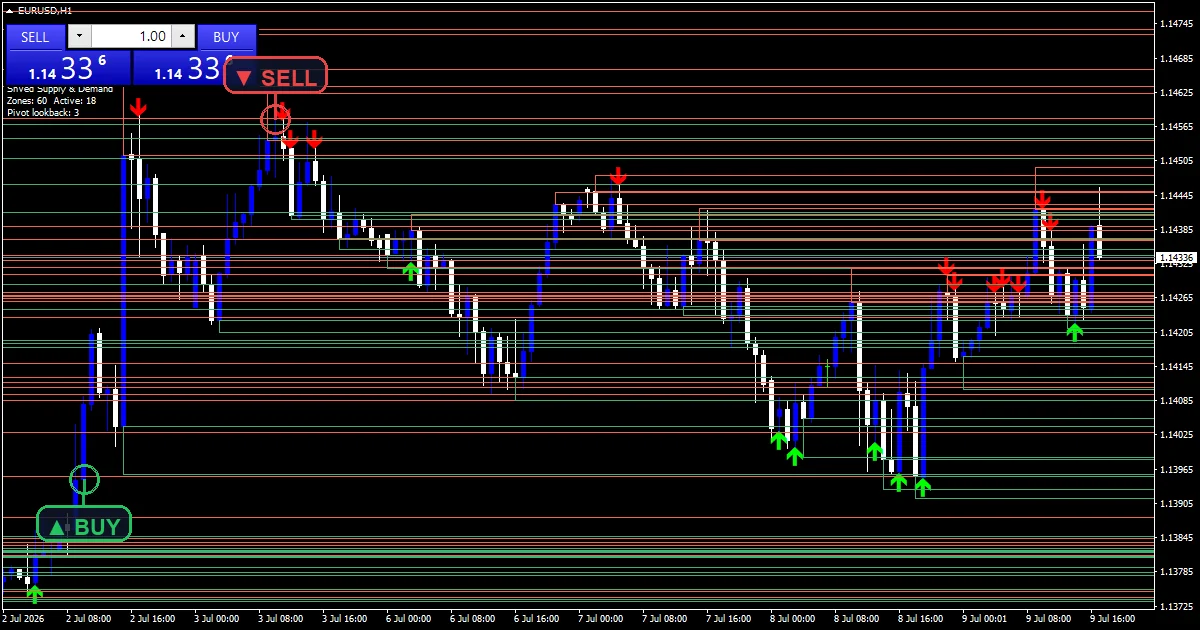Click the 1.14505 price axis label
Viewport: 1200px width, 630px height.
[x=1175, y=161]
